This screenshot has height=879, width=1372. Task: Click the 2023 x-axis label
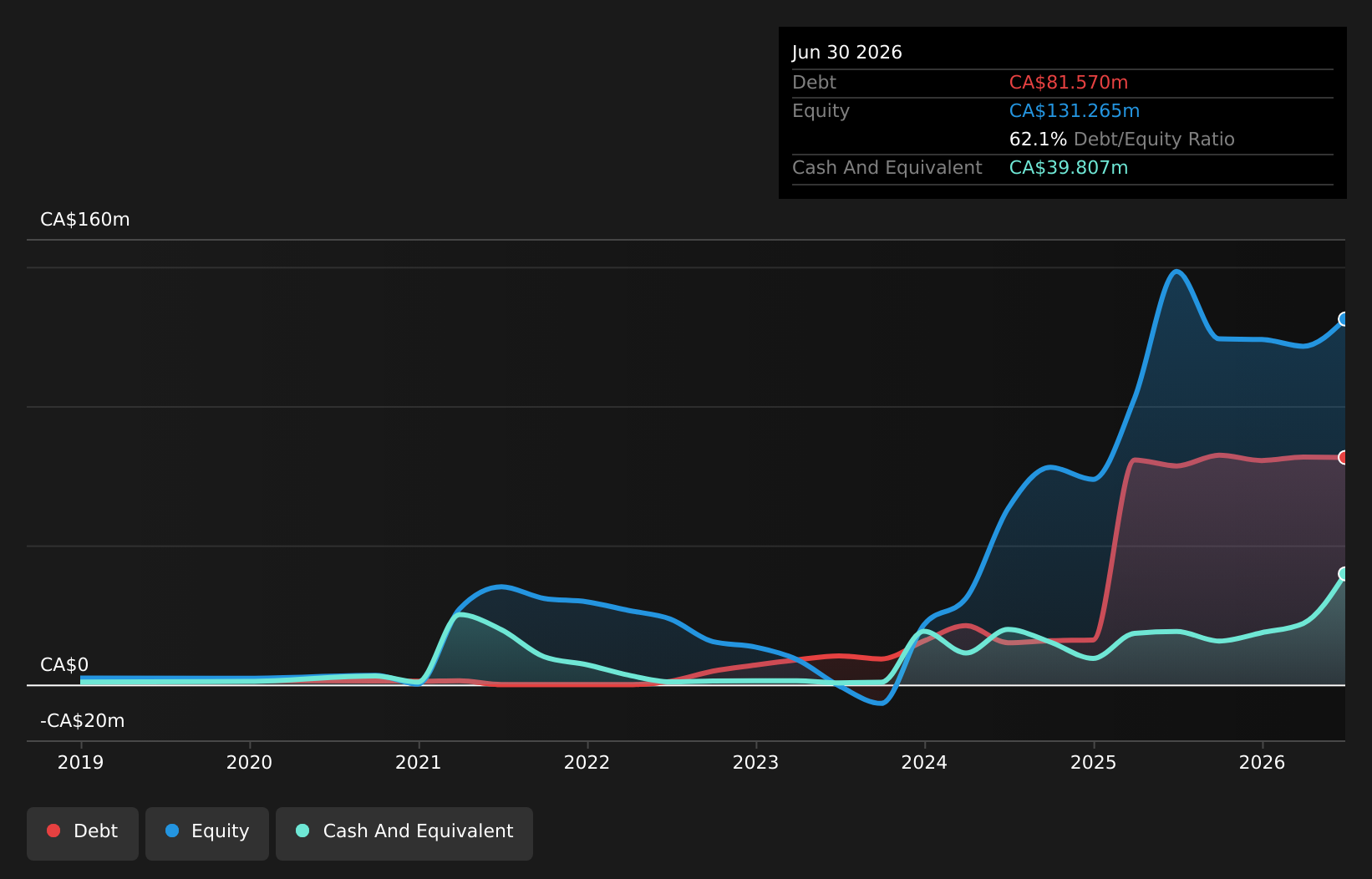click(756, 762)
